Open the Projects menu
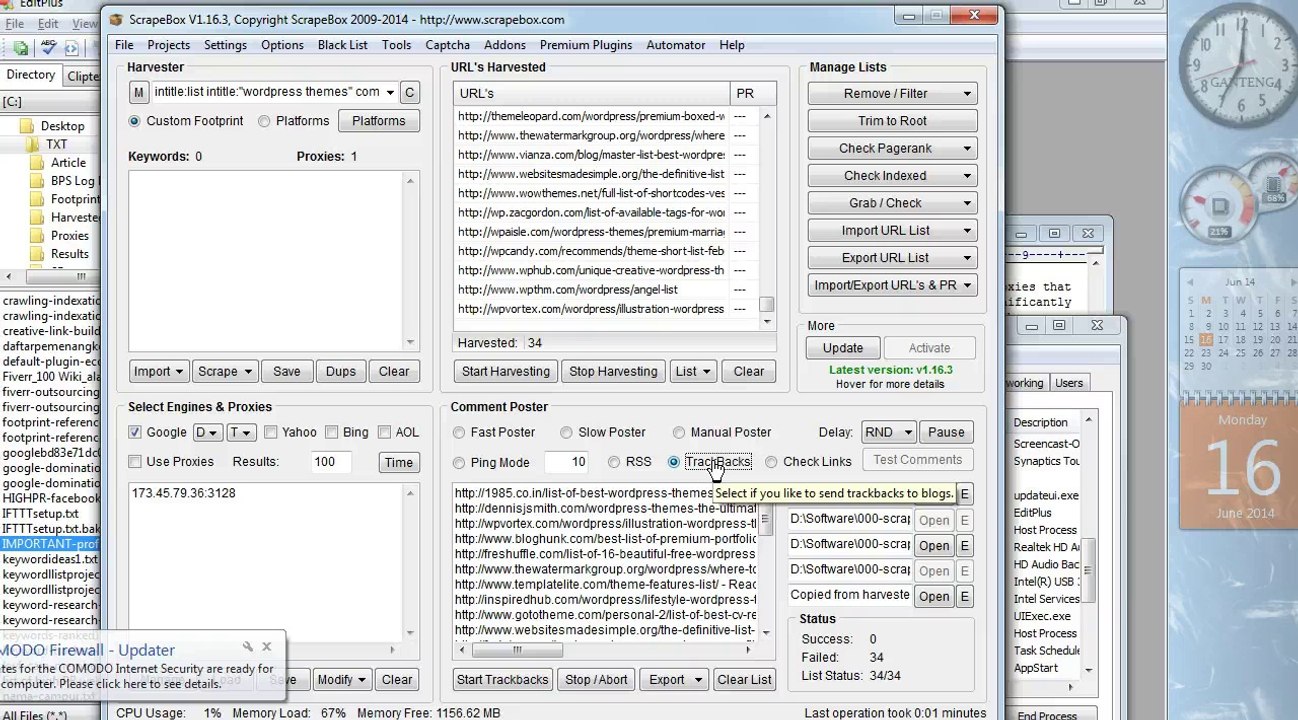The image size is (1298, 720). click(168, 45)
